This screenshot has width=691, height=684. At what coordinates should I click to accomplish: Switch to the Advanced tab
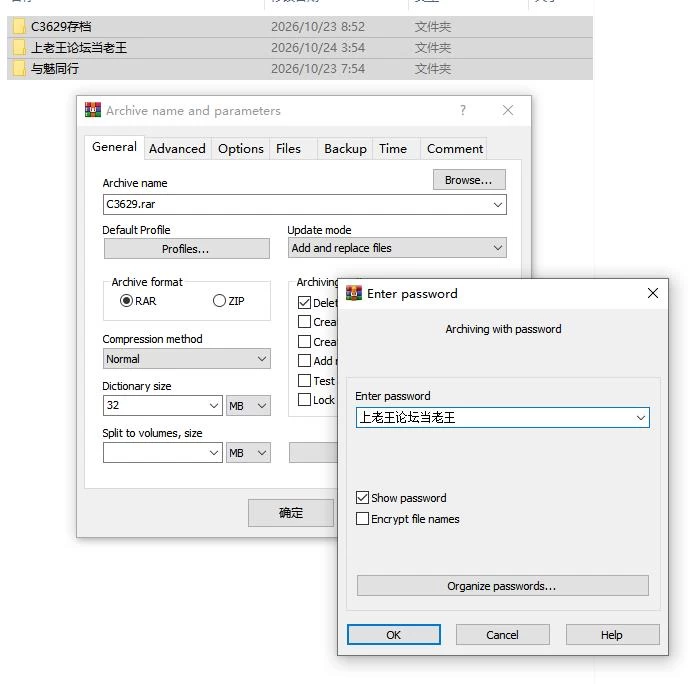click(177, 149)
